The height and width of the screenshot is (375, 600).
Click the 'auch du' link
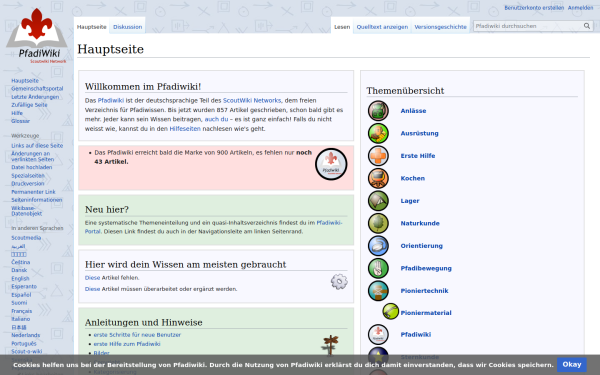[216, 119]
